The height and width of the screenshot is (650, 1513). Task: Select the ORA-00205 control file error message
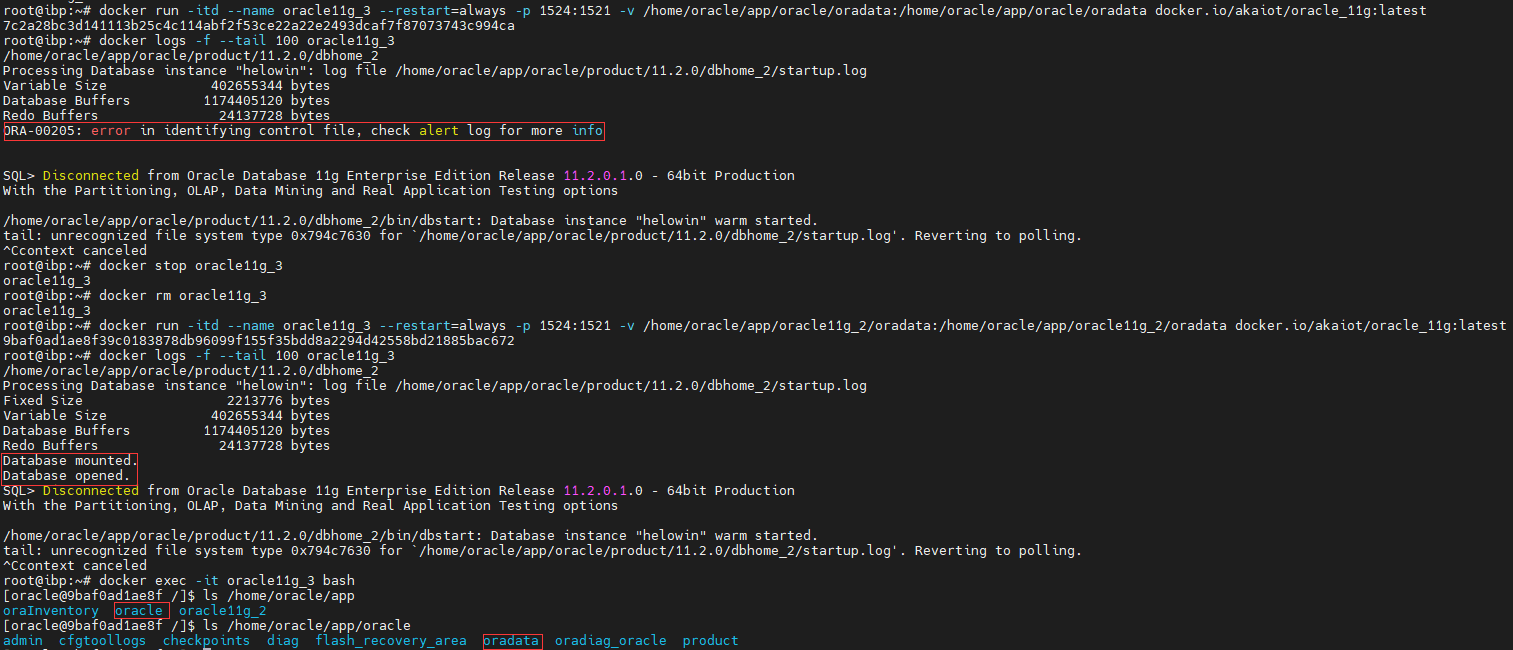click(x=300, y=130)
